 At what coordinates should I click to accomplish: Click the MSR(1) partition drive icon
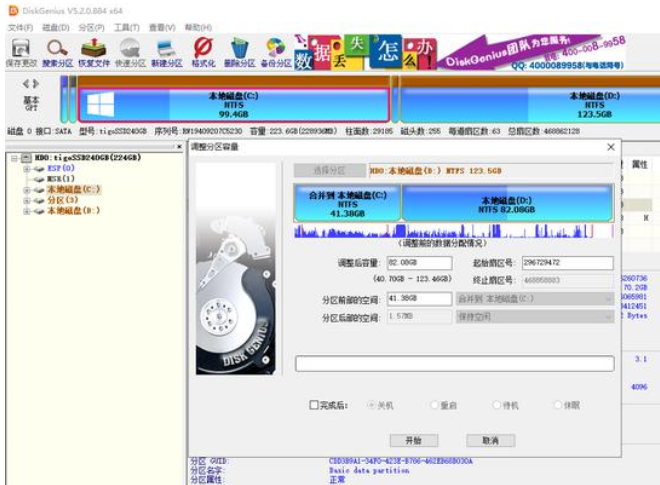tap(40, 179)
